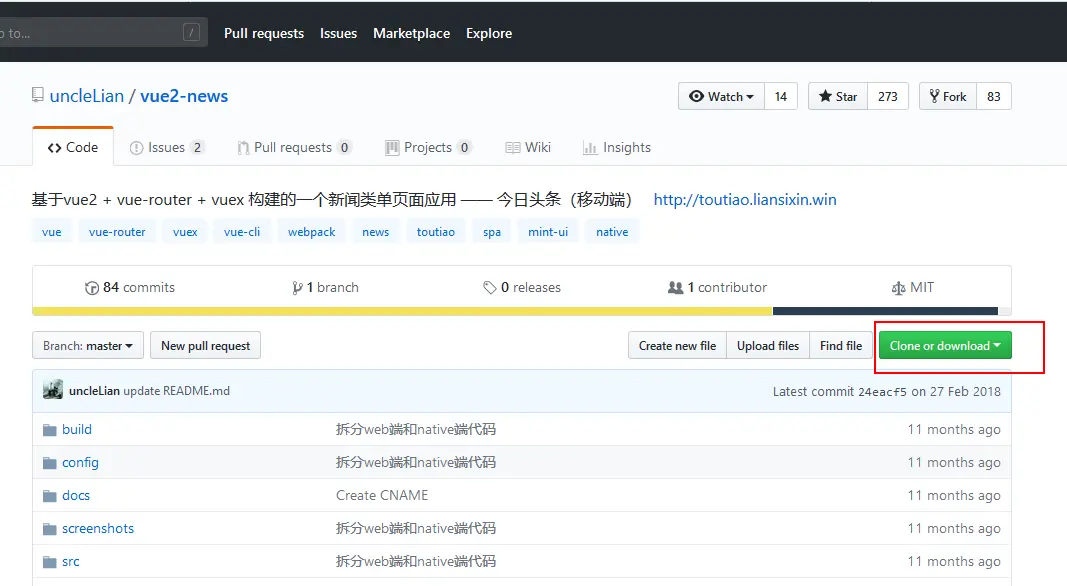Click the yellow language bar segment
Viewport: 1067px width, 586px height.
402,311
